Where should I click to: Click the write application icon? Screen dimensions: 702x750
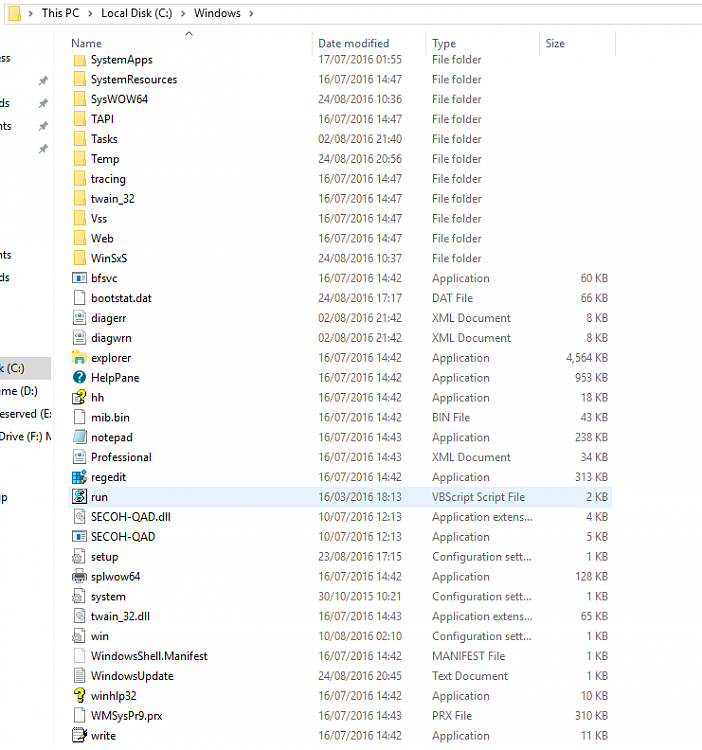79,735
